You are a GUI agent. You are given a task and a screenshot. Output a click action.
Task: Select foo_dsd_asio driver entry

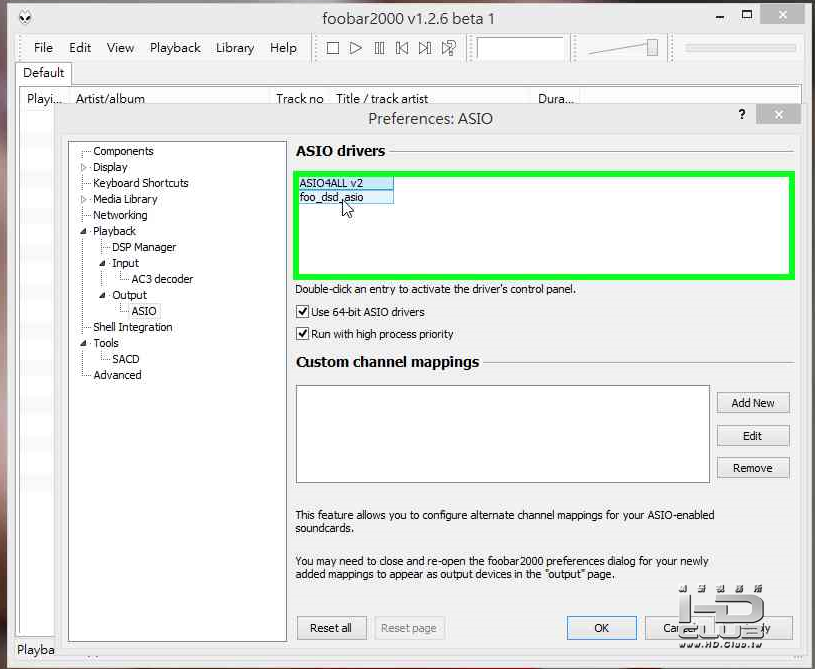346,197
